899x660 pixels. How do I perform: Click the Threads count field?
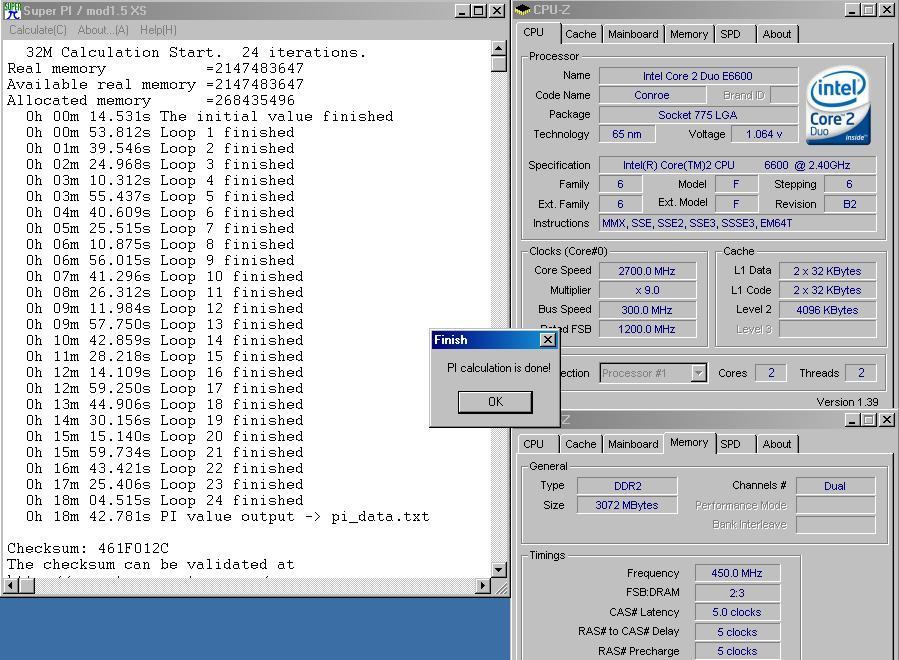(x=861, y=373)
